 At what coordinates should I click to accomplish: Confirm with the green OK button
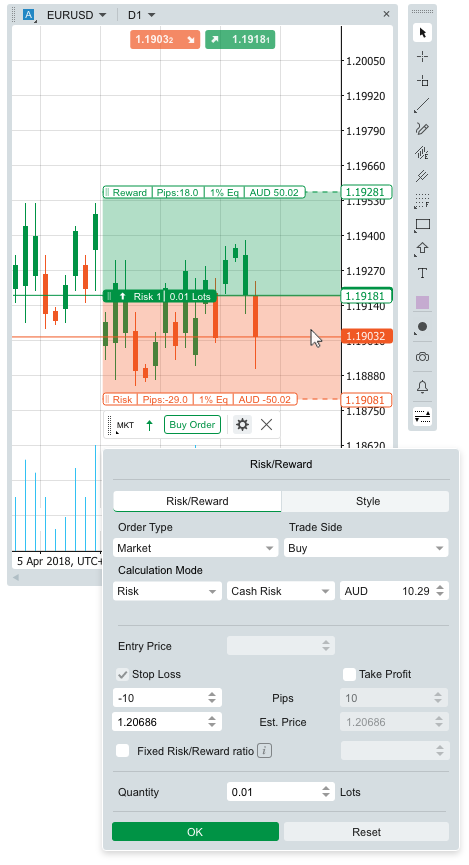(x=195, y=832)
